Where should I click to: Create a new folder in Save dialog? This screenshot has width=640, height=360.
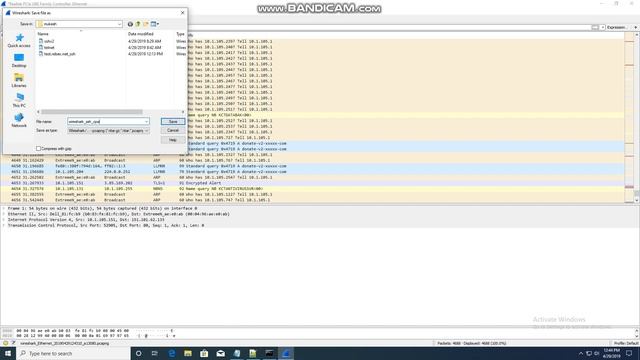click(x=146, y=24)
